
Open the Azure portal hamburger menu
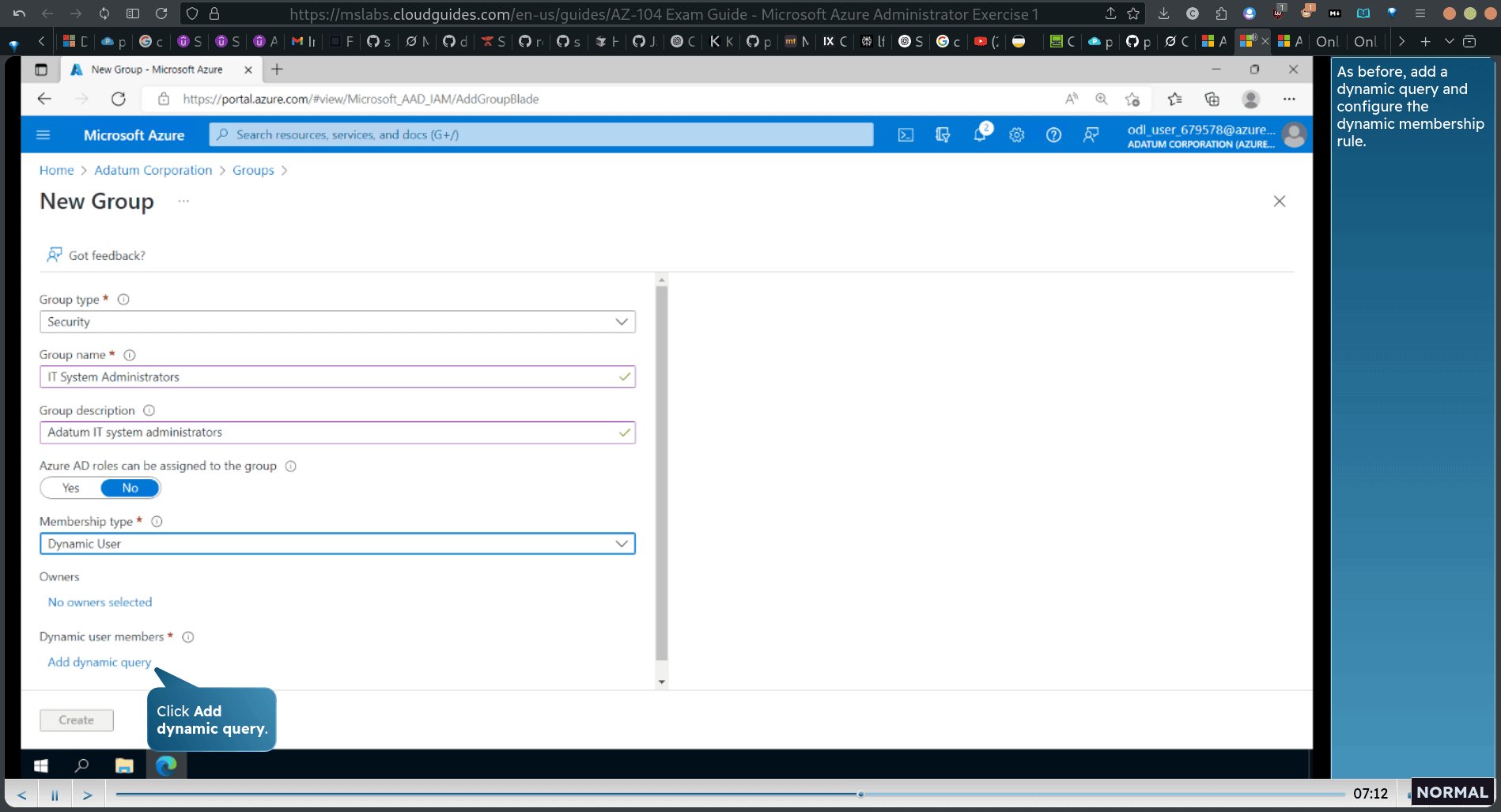click(x=43, y=135)
